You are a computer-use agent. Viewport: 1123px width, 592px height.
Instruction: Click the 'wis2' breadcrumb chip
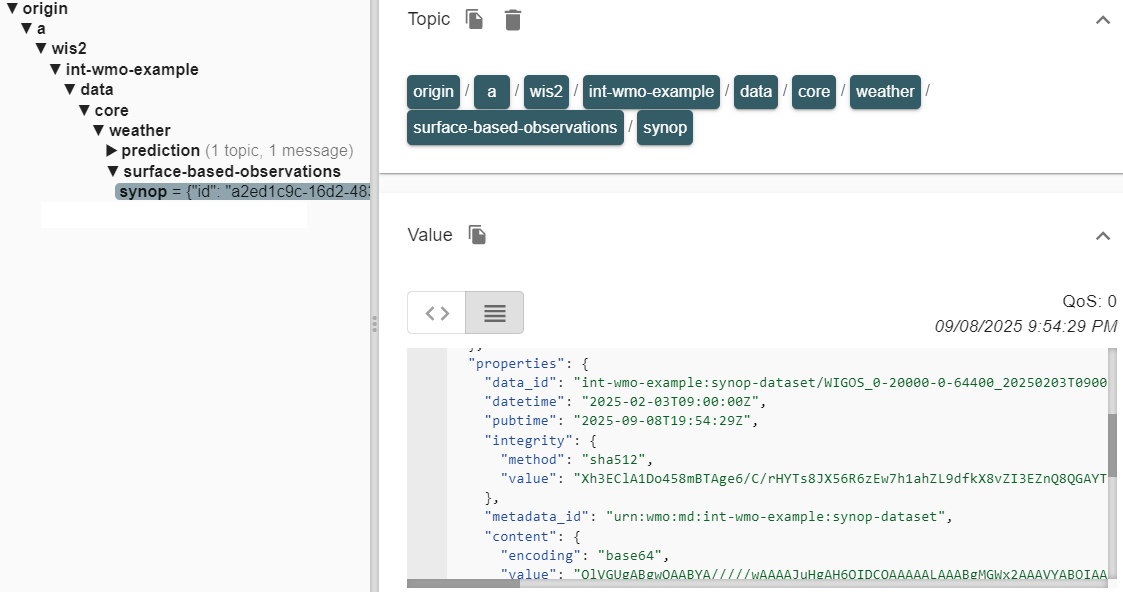[x=546, y=92]
